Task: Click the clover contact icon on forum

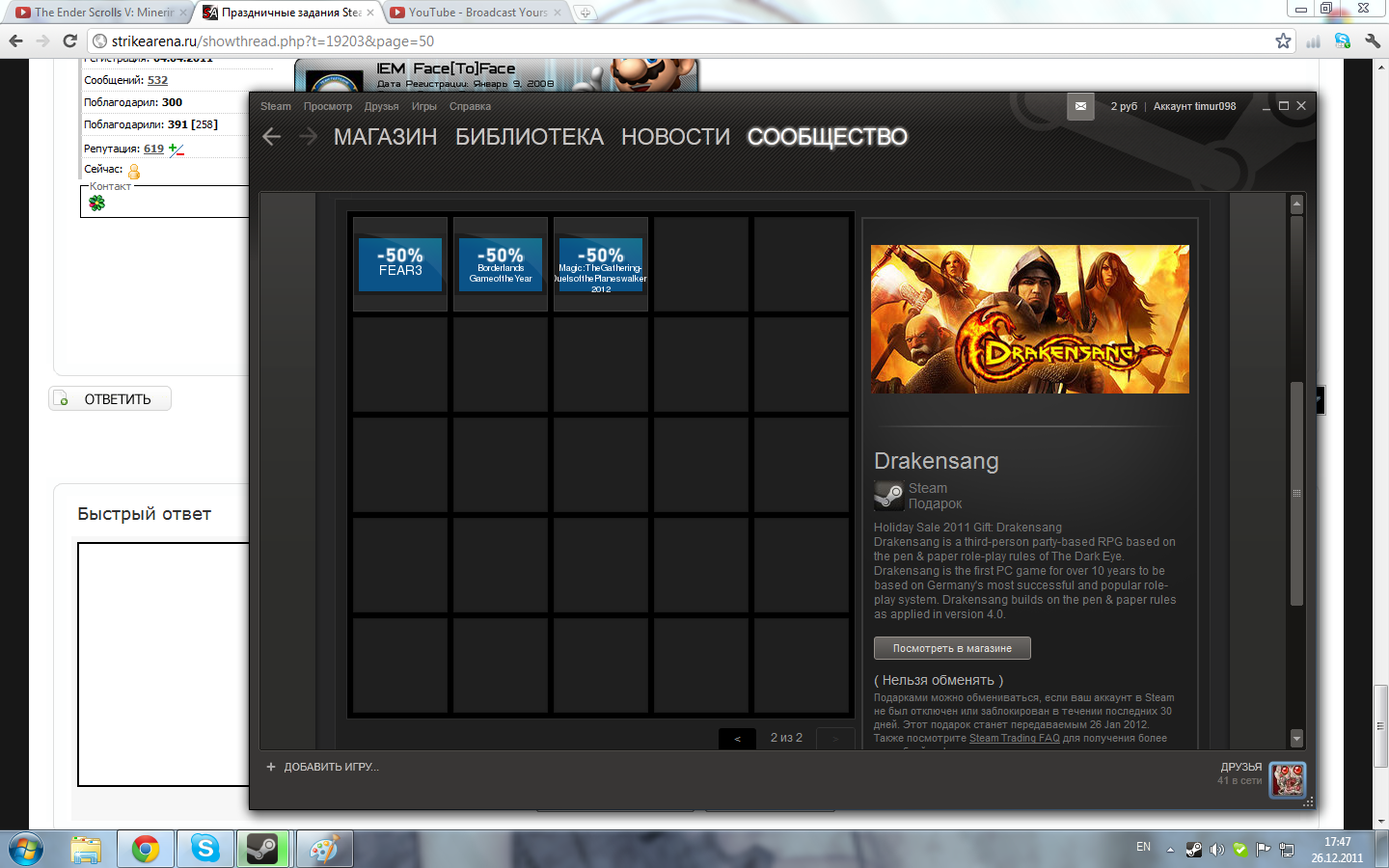Action: pyautogui.click(x=96, y=203)
